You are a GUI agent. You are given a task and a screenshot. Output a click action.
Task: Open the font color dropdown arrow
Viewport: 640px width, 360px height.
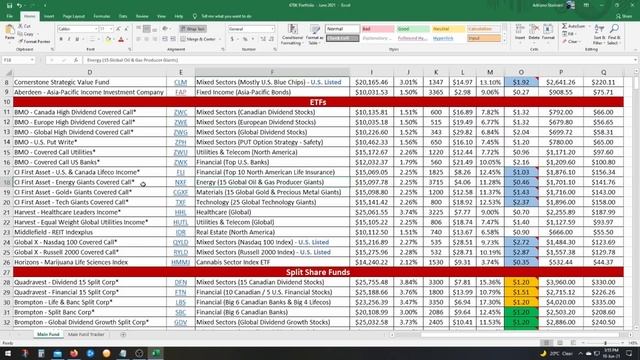127,40
